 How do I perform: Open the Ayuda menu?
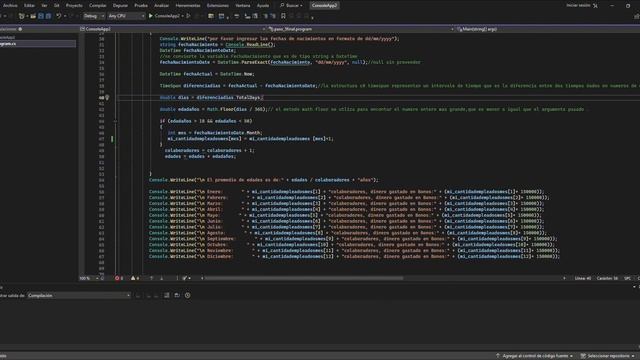click(263, 6)
